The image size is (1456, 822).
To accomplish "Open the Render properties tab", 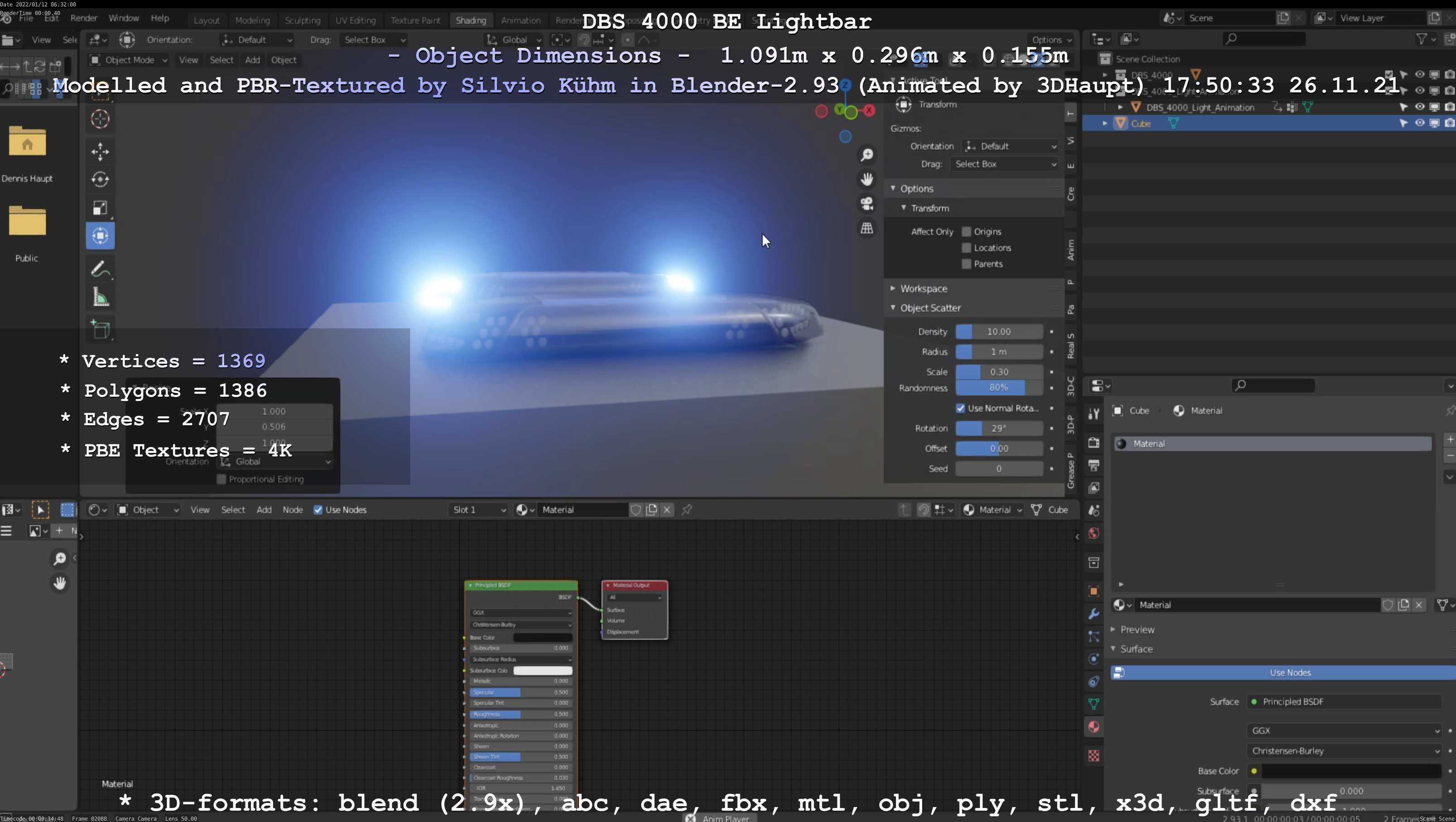I will (1094, 442).
